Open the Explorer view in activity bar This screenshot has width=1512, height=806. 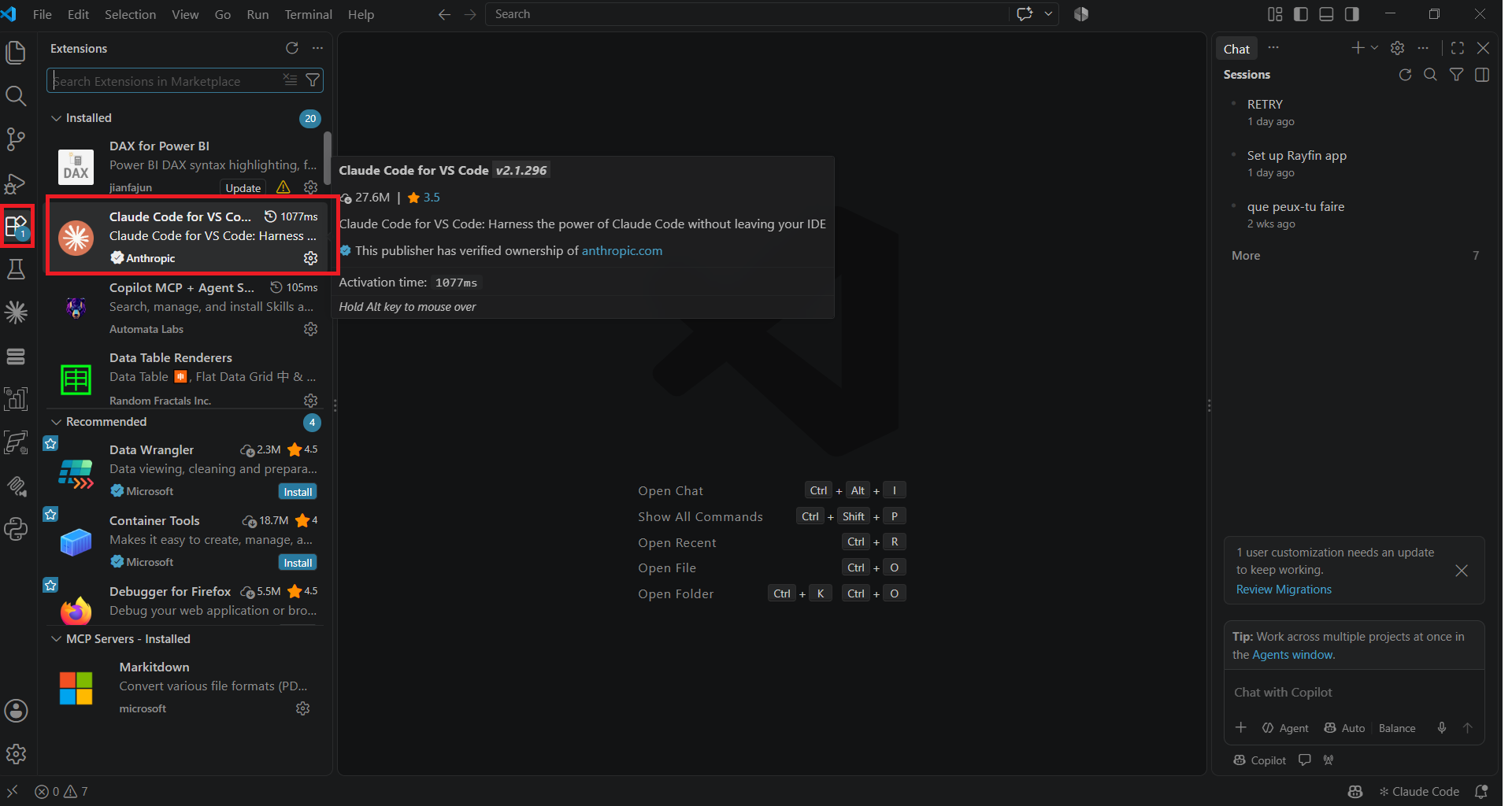(16, 53)
